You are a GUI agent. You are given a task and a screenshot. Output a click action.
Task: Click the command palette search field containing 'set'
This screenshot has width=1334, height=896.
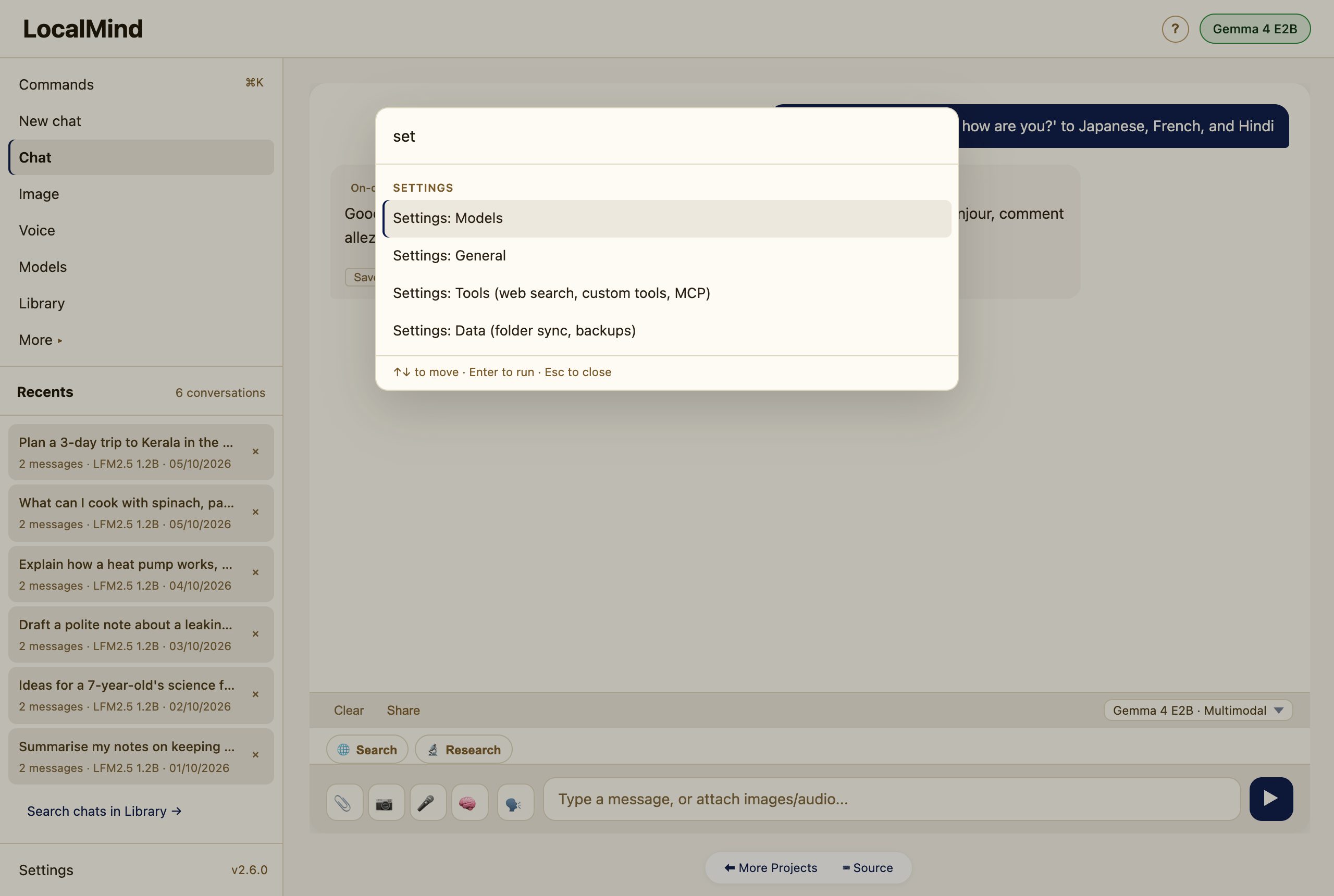(x=666, y=136)
